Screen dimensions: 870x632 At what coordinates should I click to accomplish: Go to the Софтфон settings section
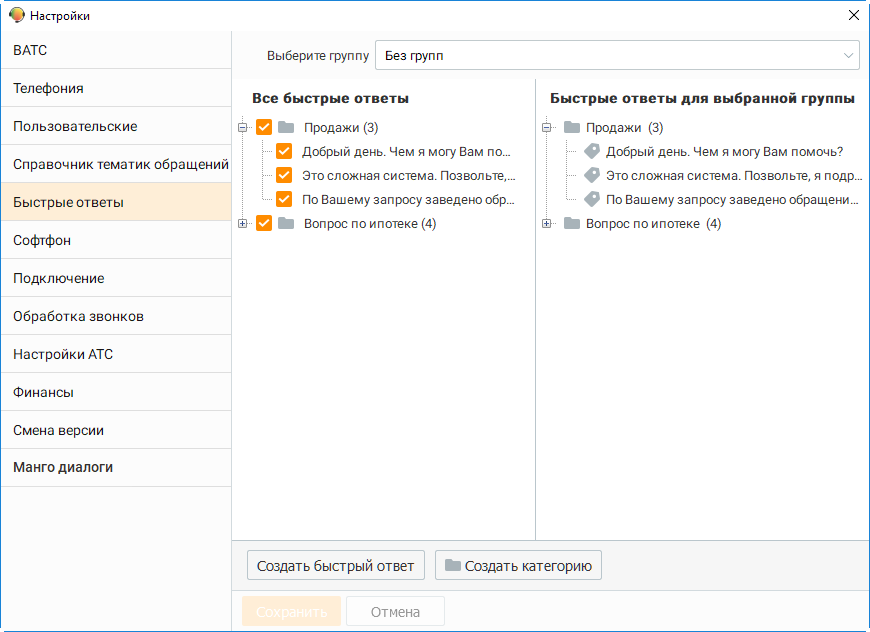point(116,240)
